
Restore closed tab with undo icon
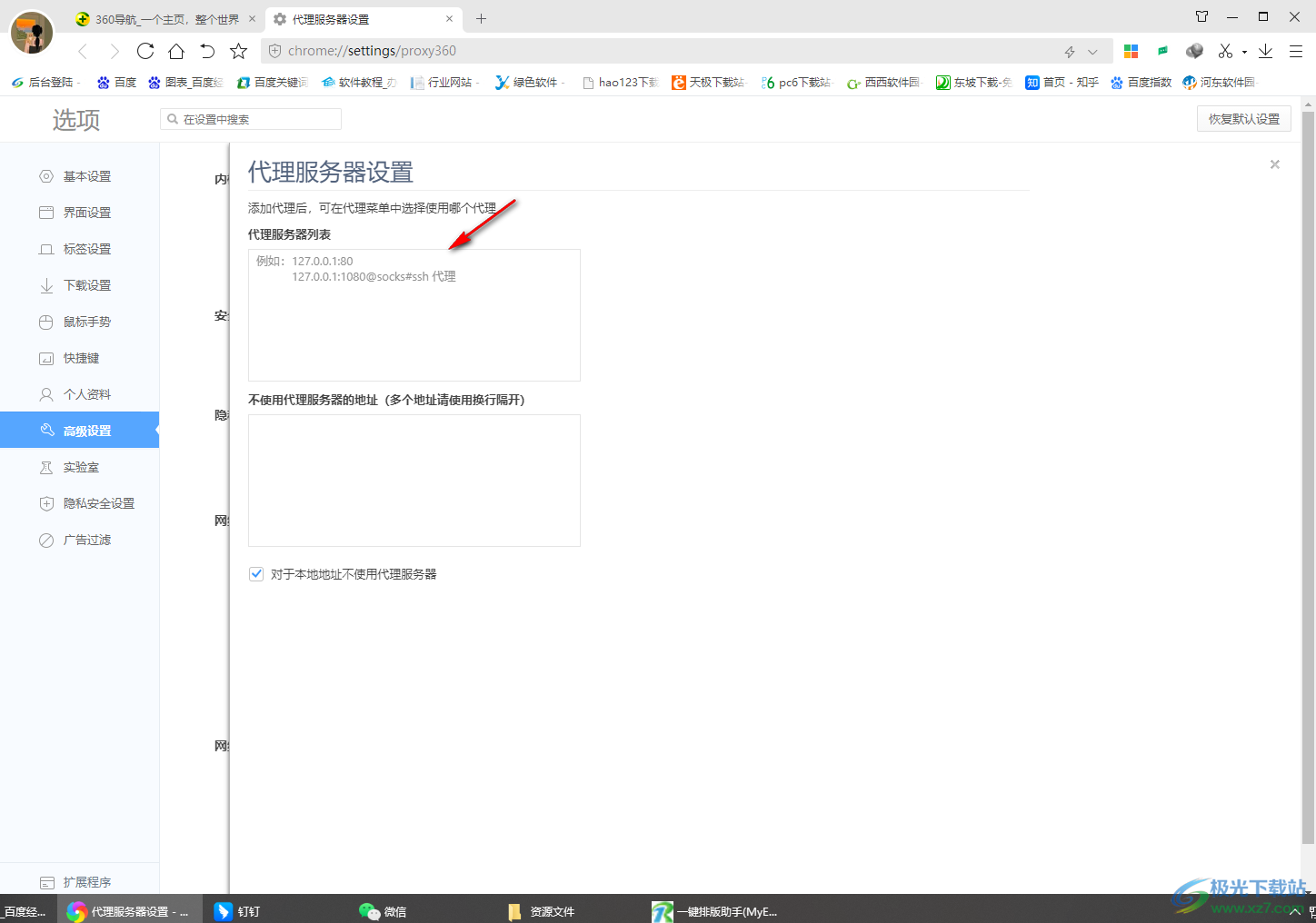pyautogui.click(x=207, y=51)
